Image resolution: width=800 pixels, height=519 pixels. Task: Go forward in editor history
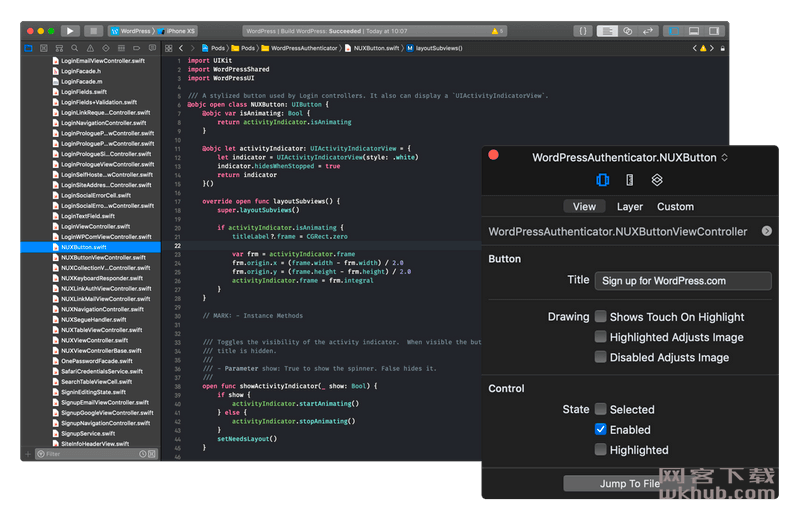[192, 48]
